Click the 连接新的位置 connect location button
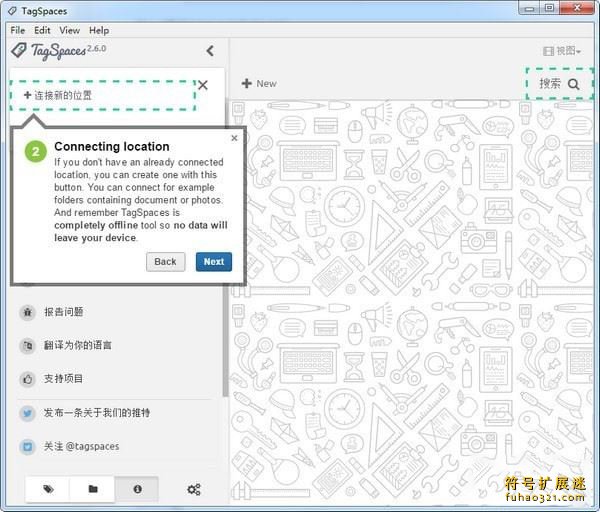The image size is (600, 512). click(x=103, y=95)
